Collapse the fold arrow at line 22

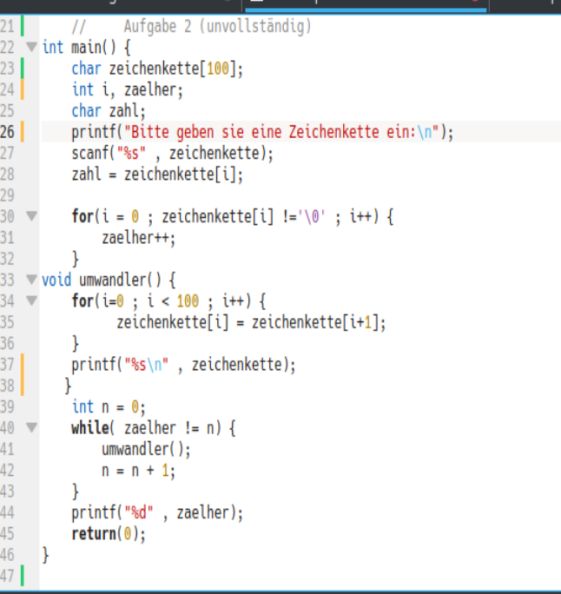coord(32,47)
